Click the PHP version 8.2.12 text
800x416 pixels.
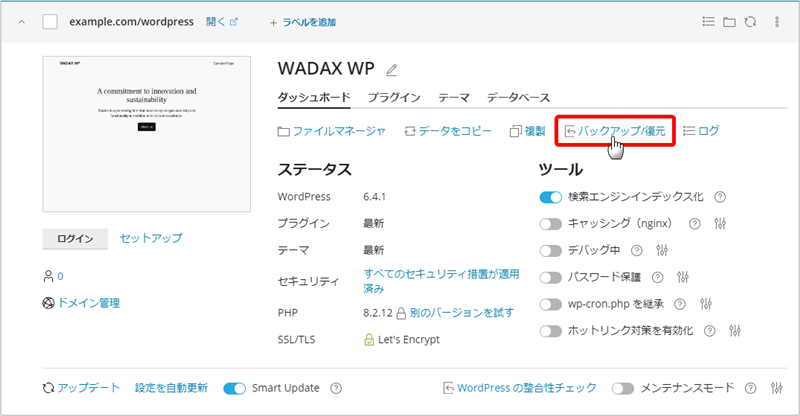click(378, 313)
